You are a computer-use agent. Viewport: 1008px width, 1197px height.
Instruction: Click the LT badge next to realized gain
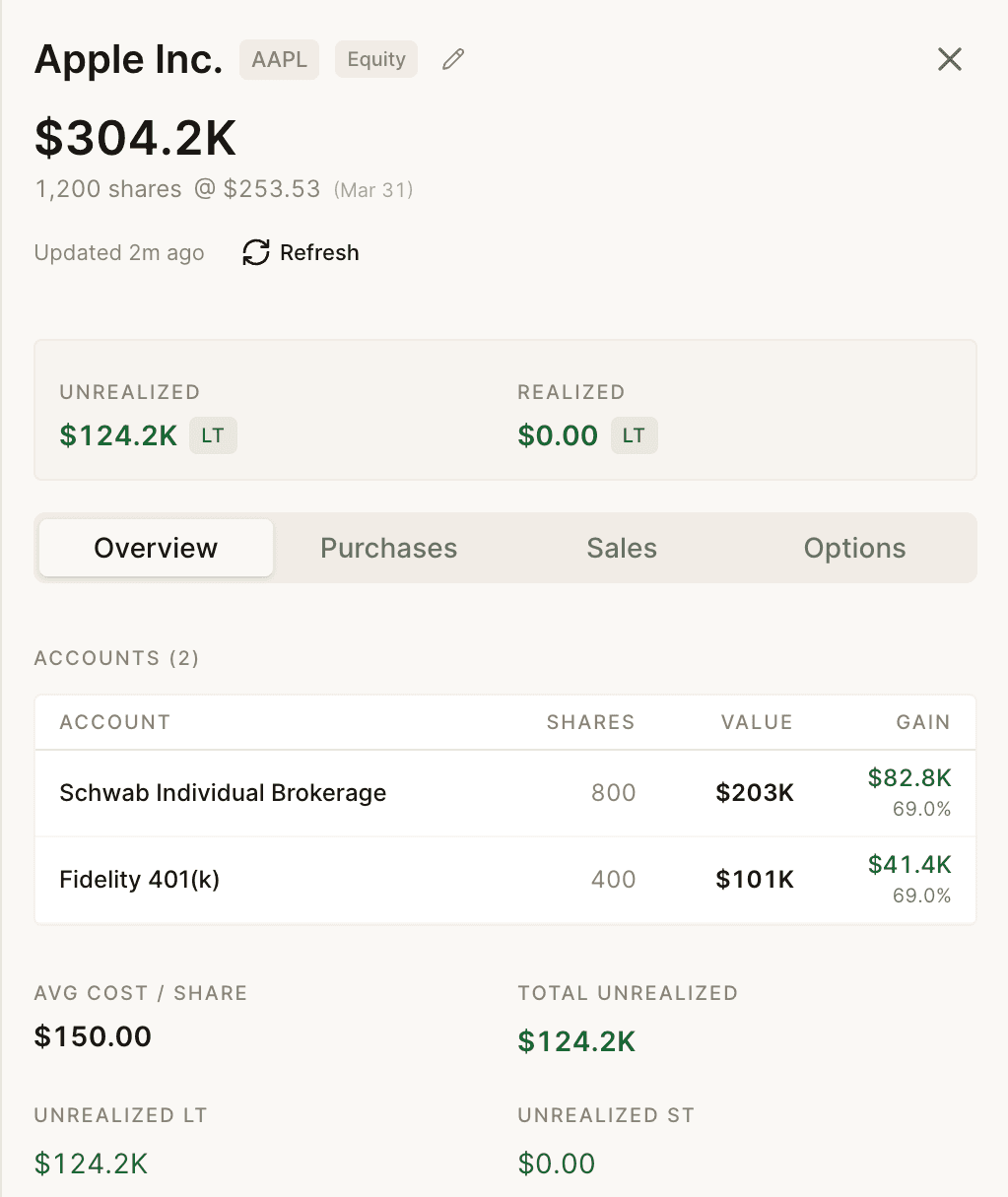pyautogui.click(x=634, y=434)
